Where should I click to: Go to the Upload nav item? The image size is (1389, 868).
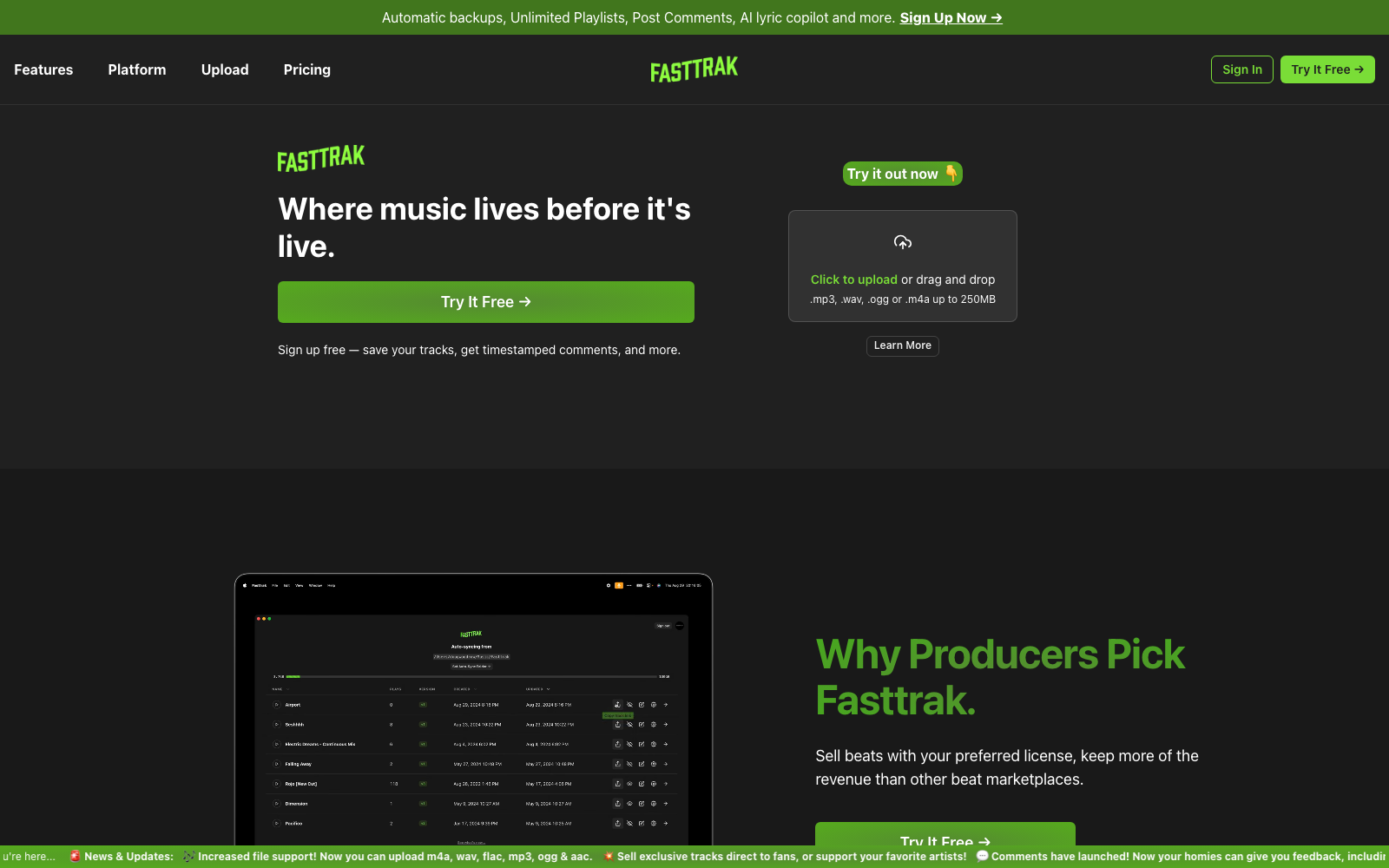(x=225, y=69)
